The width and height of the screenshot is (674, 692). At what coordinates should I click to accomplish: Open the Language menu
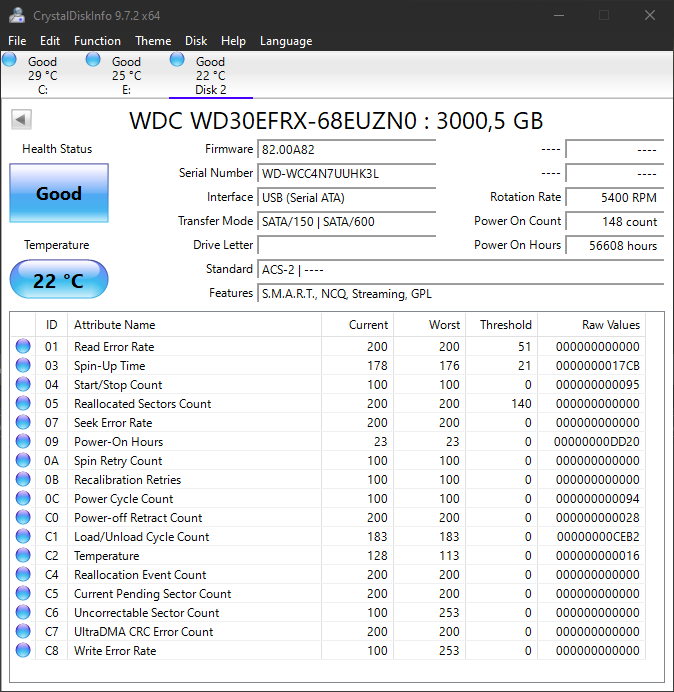[286, 41]
